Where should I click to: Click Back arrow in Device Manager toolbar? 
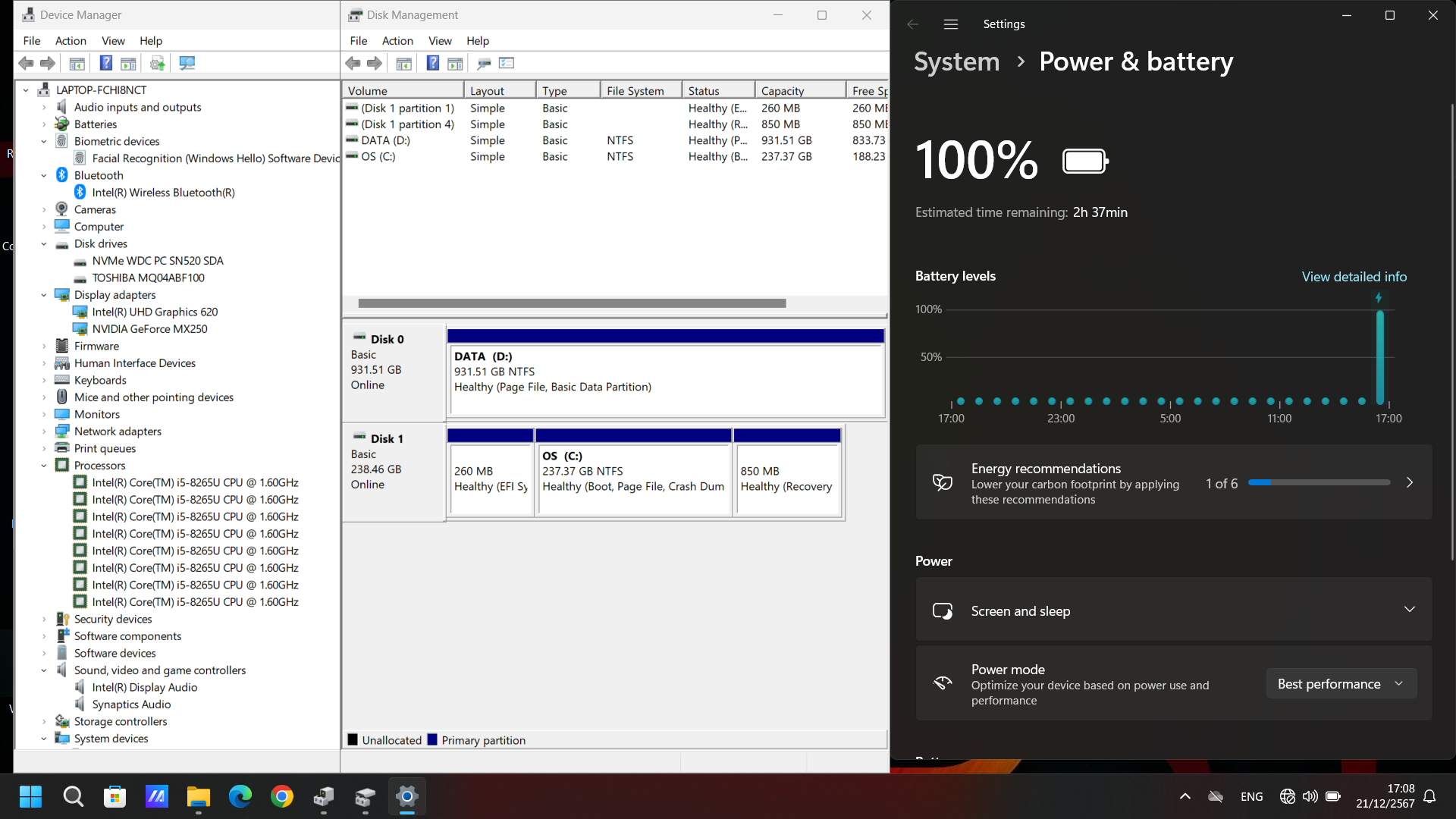tap(26, 64)
